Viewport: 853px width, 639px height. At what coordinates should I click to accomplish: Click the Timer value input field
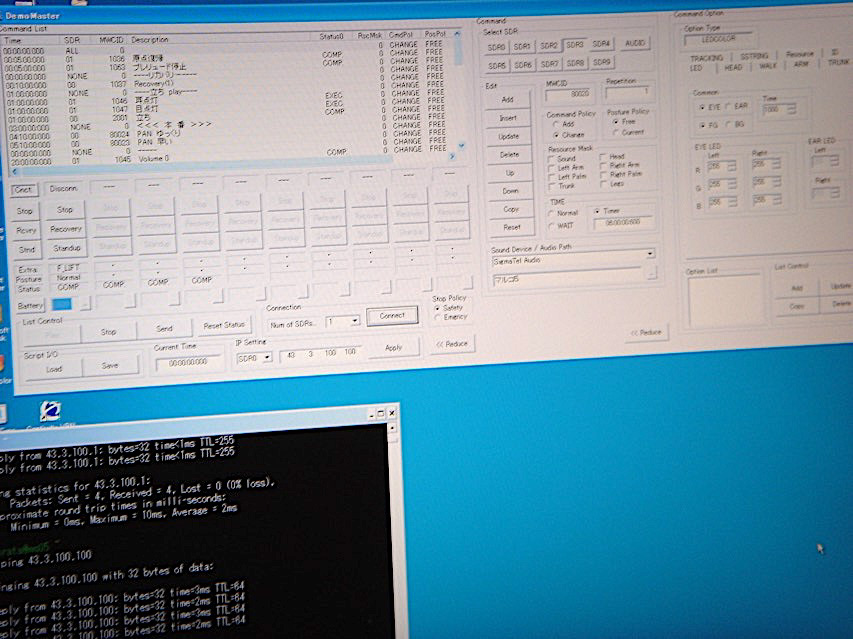(622, 223)
